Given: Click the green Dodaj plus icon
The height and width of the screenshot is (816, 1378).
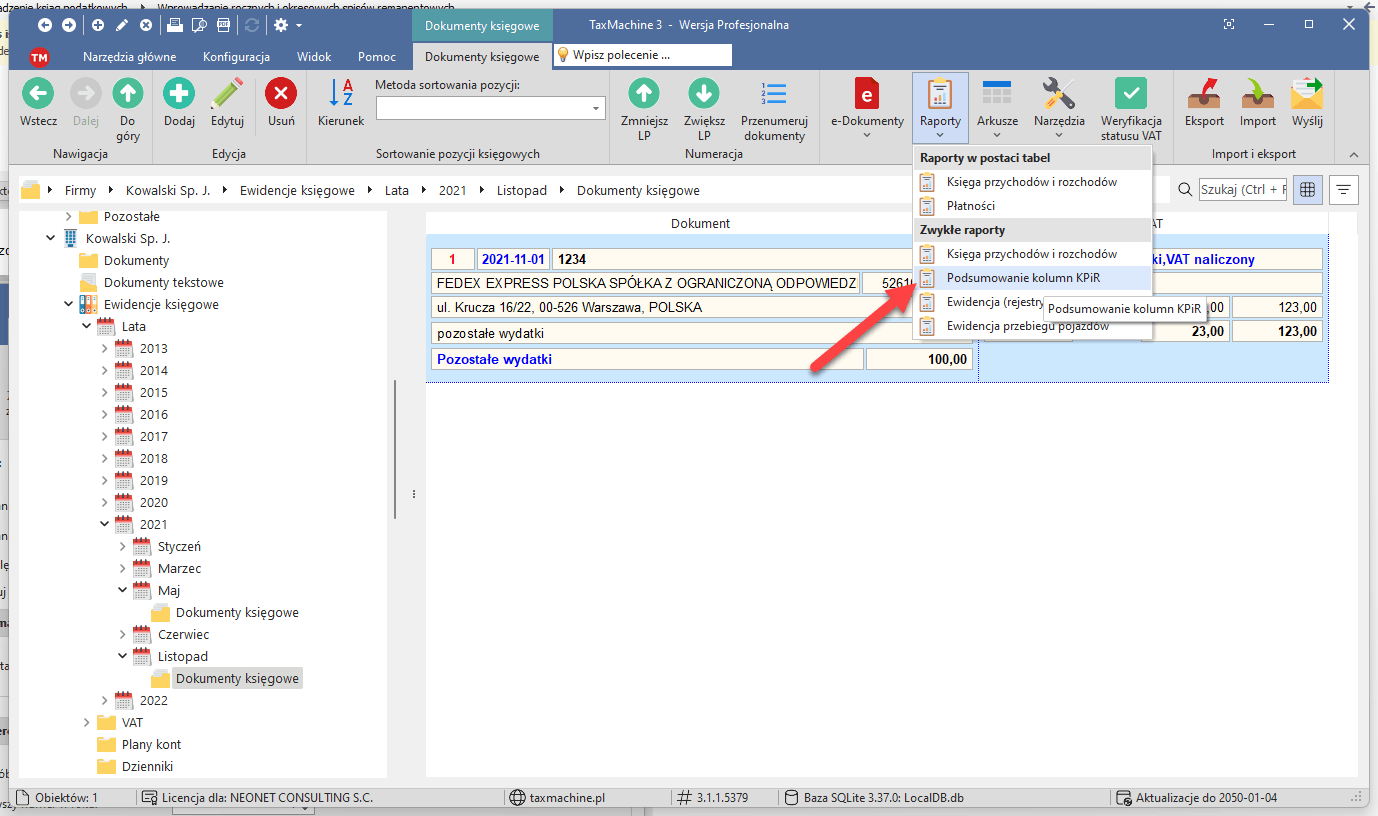Looking at the screenshot, I should coord(179,95).
